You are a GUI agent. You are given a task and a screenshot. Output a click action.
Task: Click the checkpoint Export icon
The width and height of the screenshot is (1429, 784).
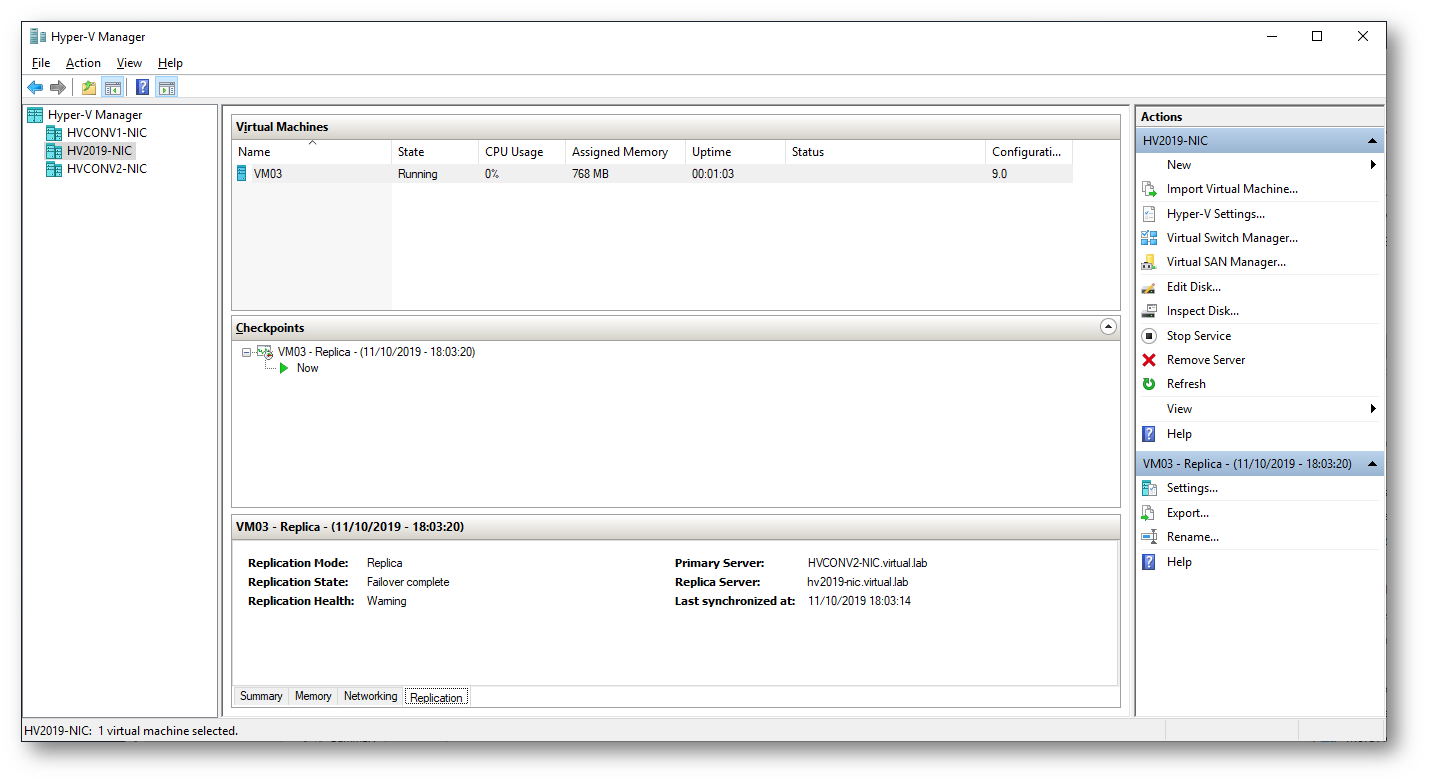(x=1149, y=513)
